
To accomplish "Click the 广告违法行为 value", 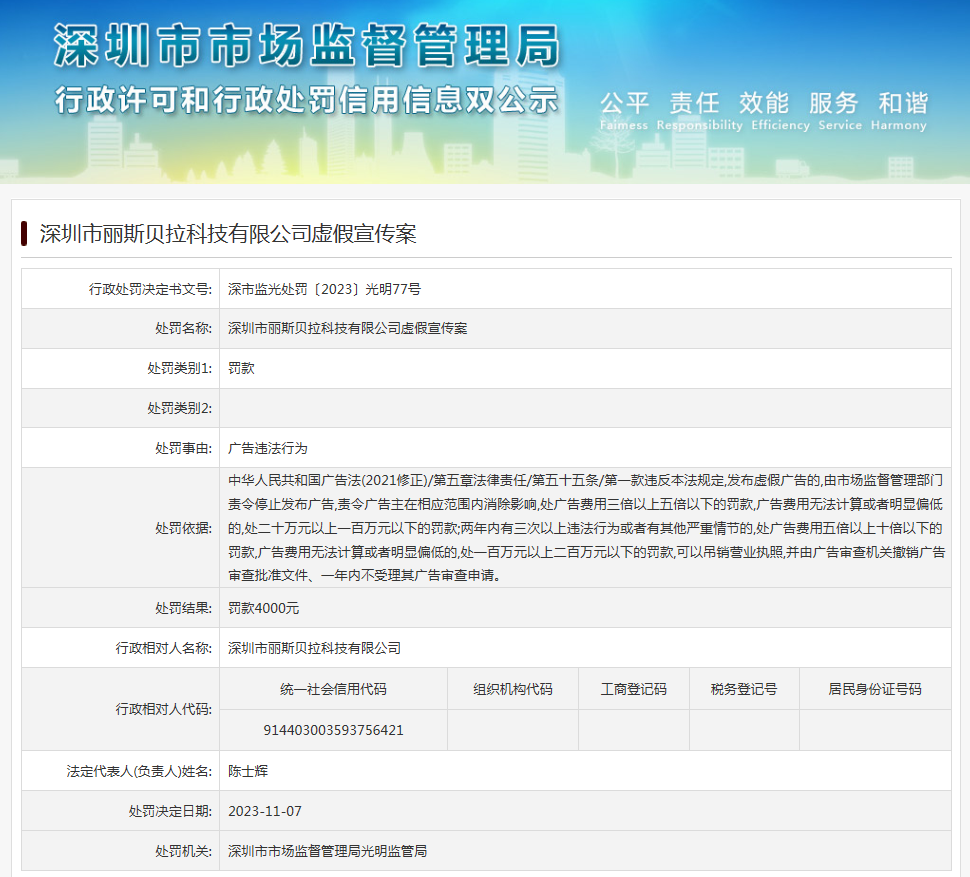I will [x=268, y=448].
